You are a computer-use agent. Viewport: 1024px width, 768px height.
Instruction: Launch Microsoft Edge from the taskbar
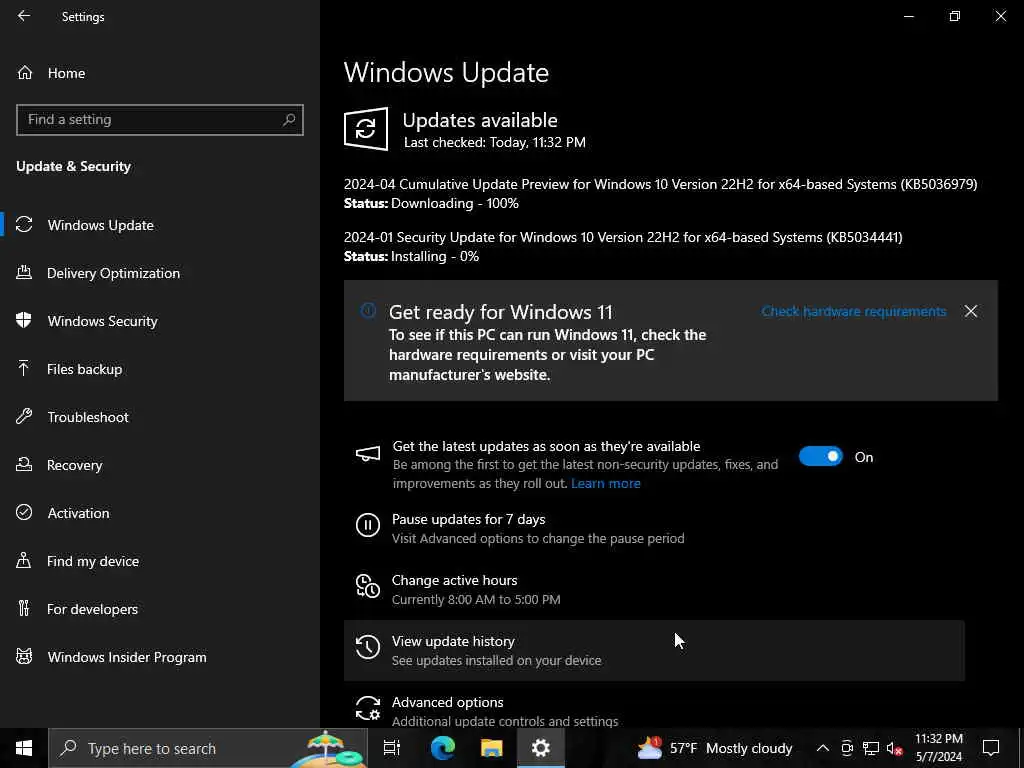442,748
